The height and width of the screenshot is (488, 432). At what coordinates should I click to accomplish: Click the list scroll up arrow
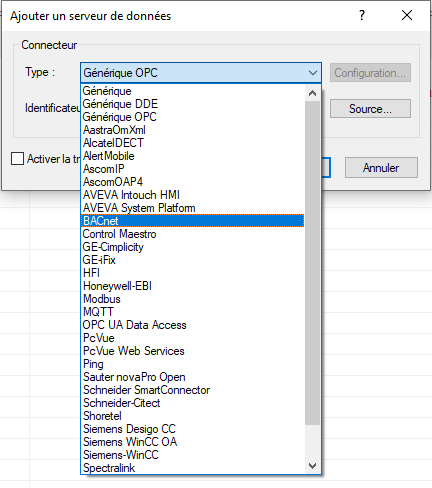point(312,93)
